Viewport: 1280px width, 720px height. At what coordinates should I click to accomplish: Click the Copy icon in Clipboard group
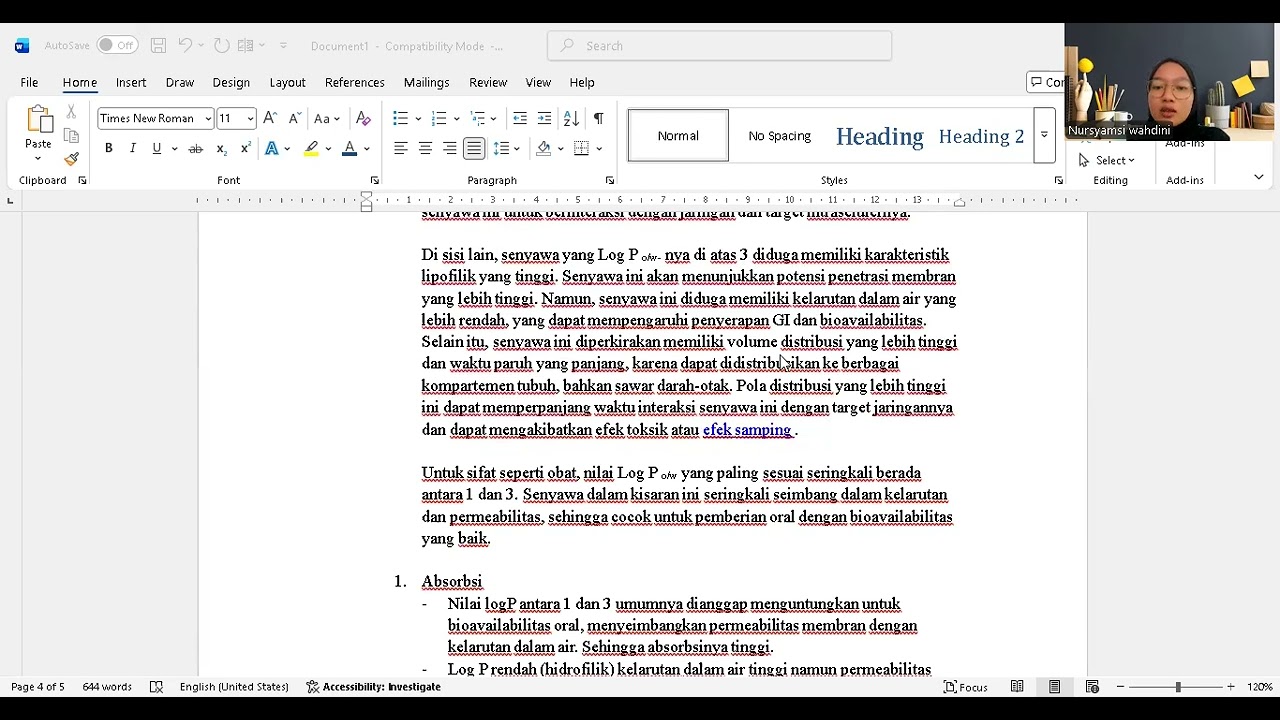tap(71, 135)
